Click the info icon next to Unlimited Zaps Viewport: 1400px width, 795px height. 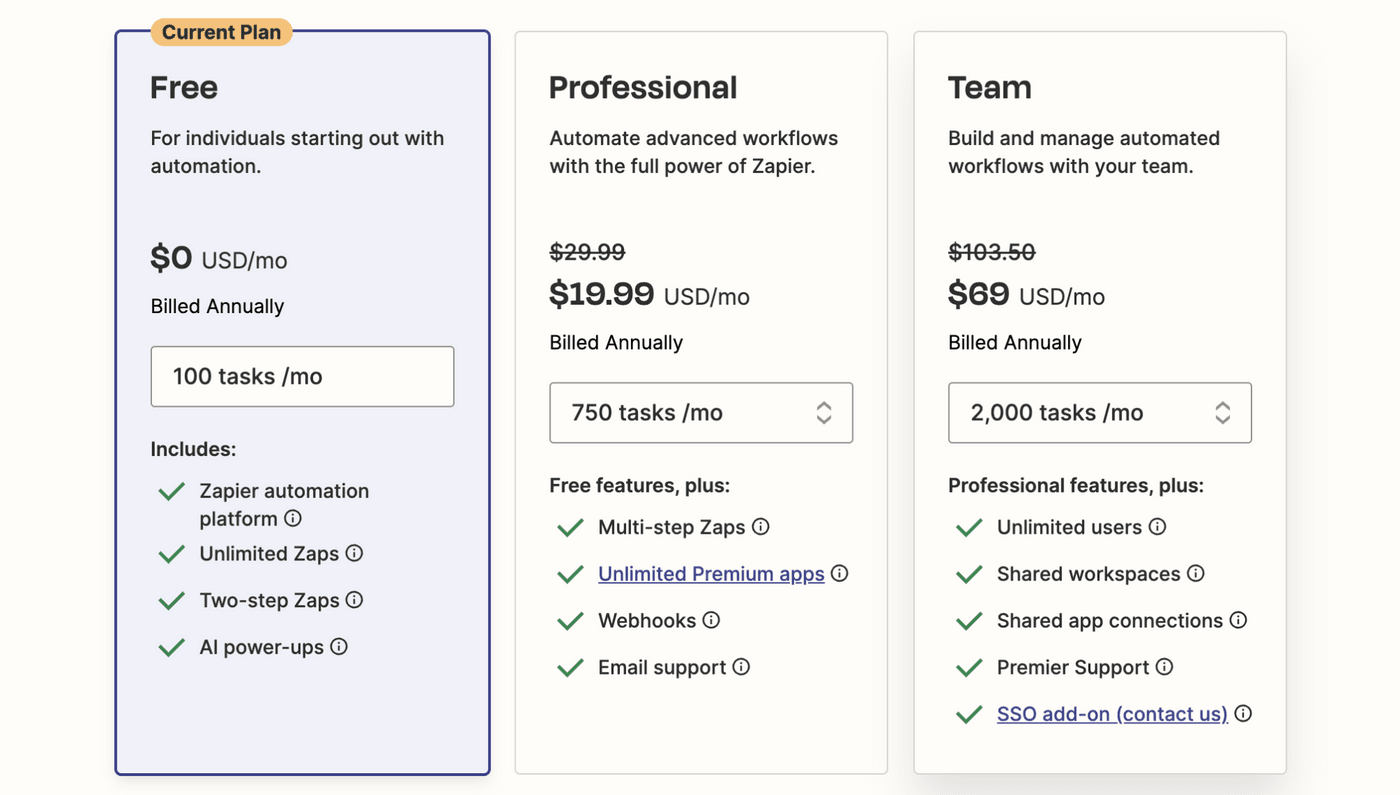point(356,554)
